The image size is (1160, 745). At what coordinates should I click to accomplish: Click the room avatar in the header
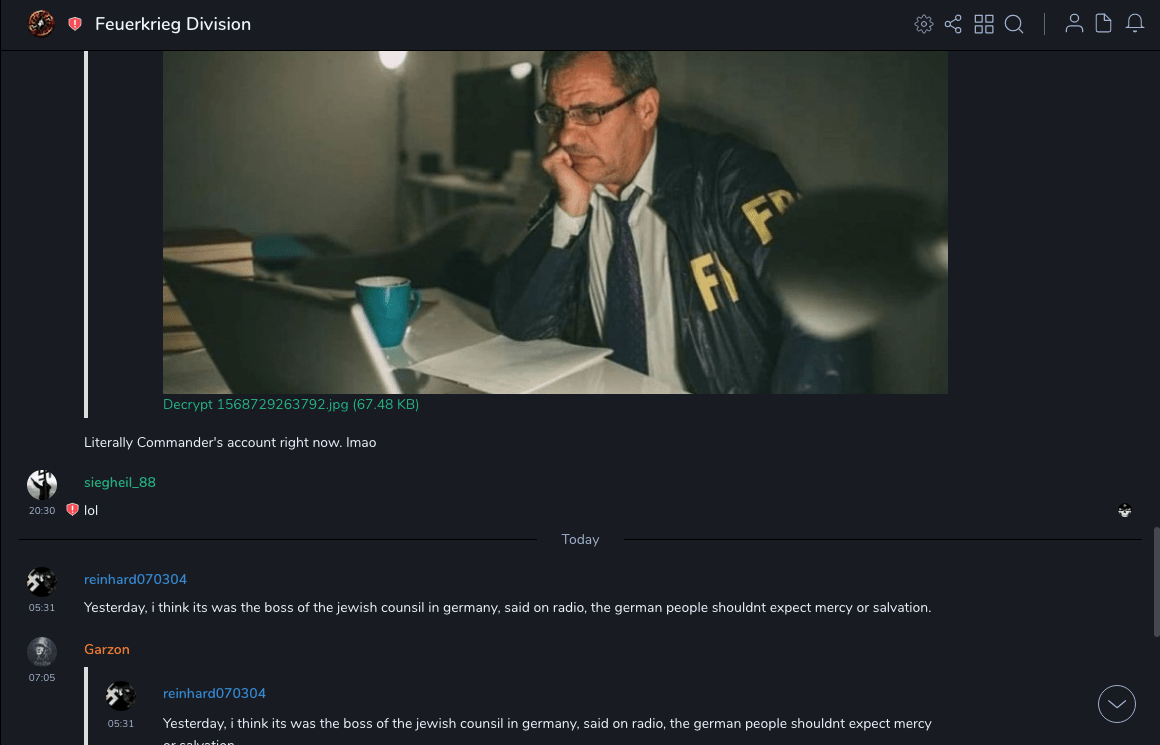click(x=41, y=24)
